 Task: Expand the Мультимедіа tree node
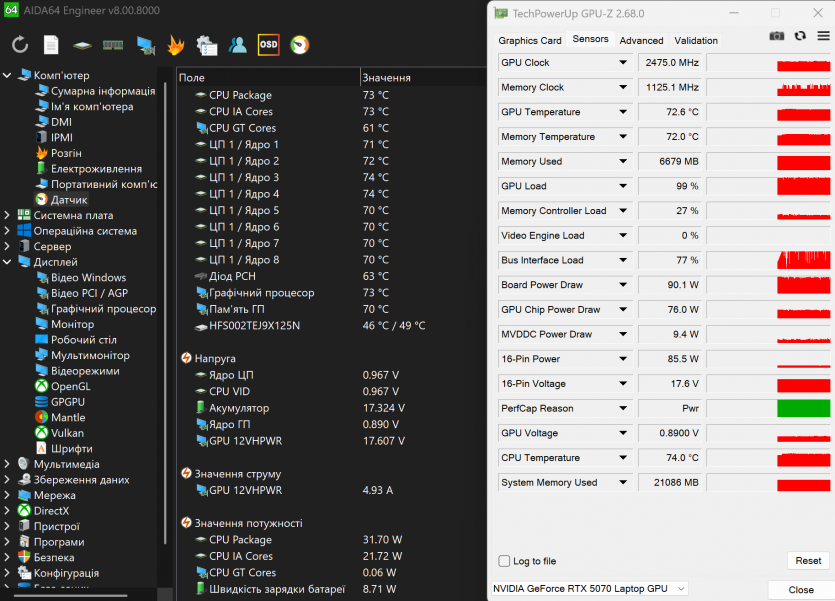(x=8, y=464)
